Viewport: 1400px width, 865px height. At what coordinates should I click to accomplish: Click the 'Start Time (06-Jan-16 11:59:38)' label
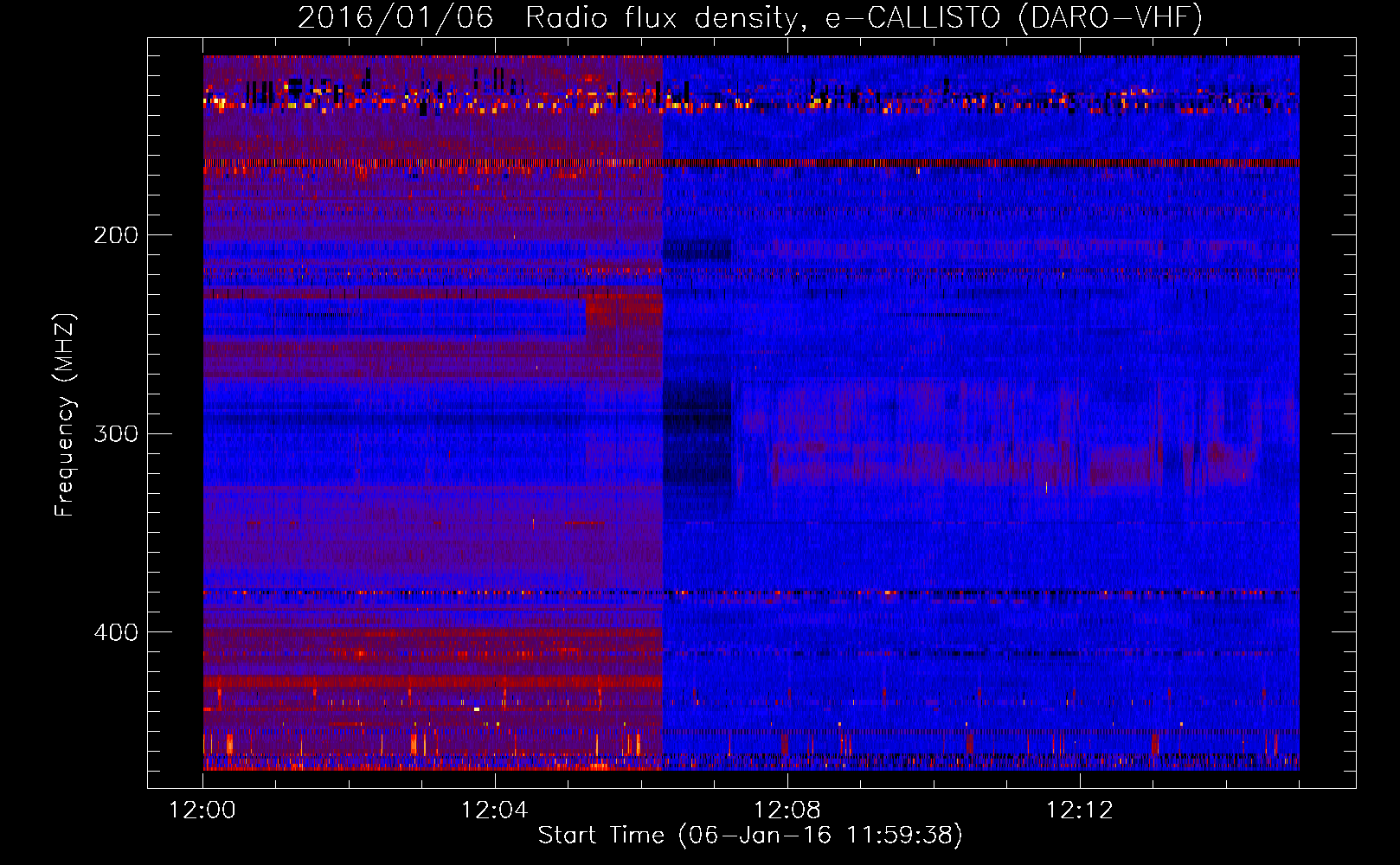tap(750, 836)
